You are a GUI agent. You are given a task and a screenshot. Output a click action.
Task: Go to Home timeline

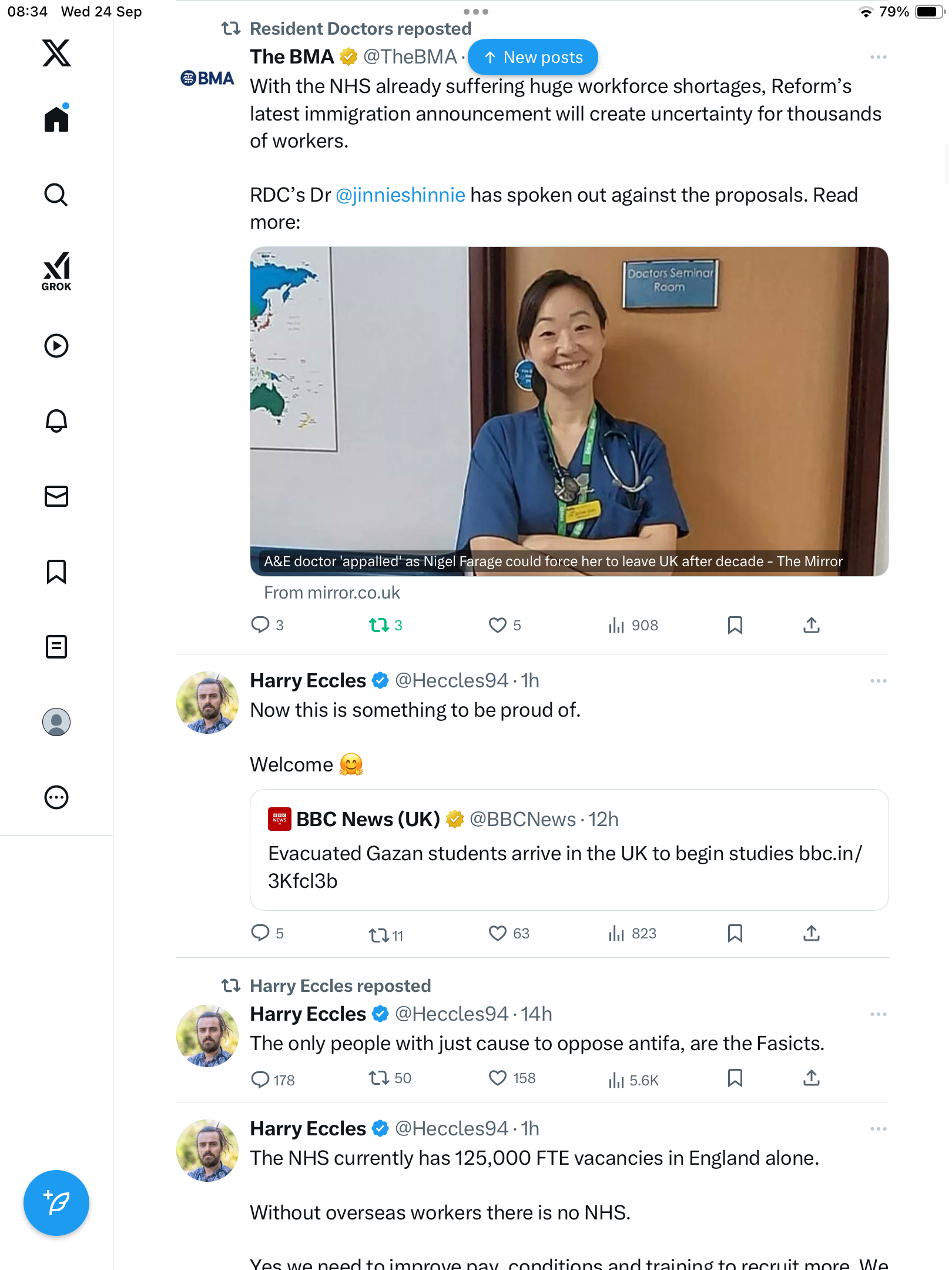[56, 119]
